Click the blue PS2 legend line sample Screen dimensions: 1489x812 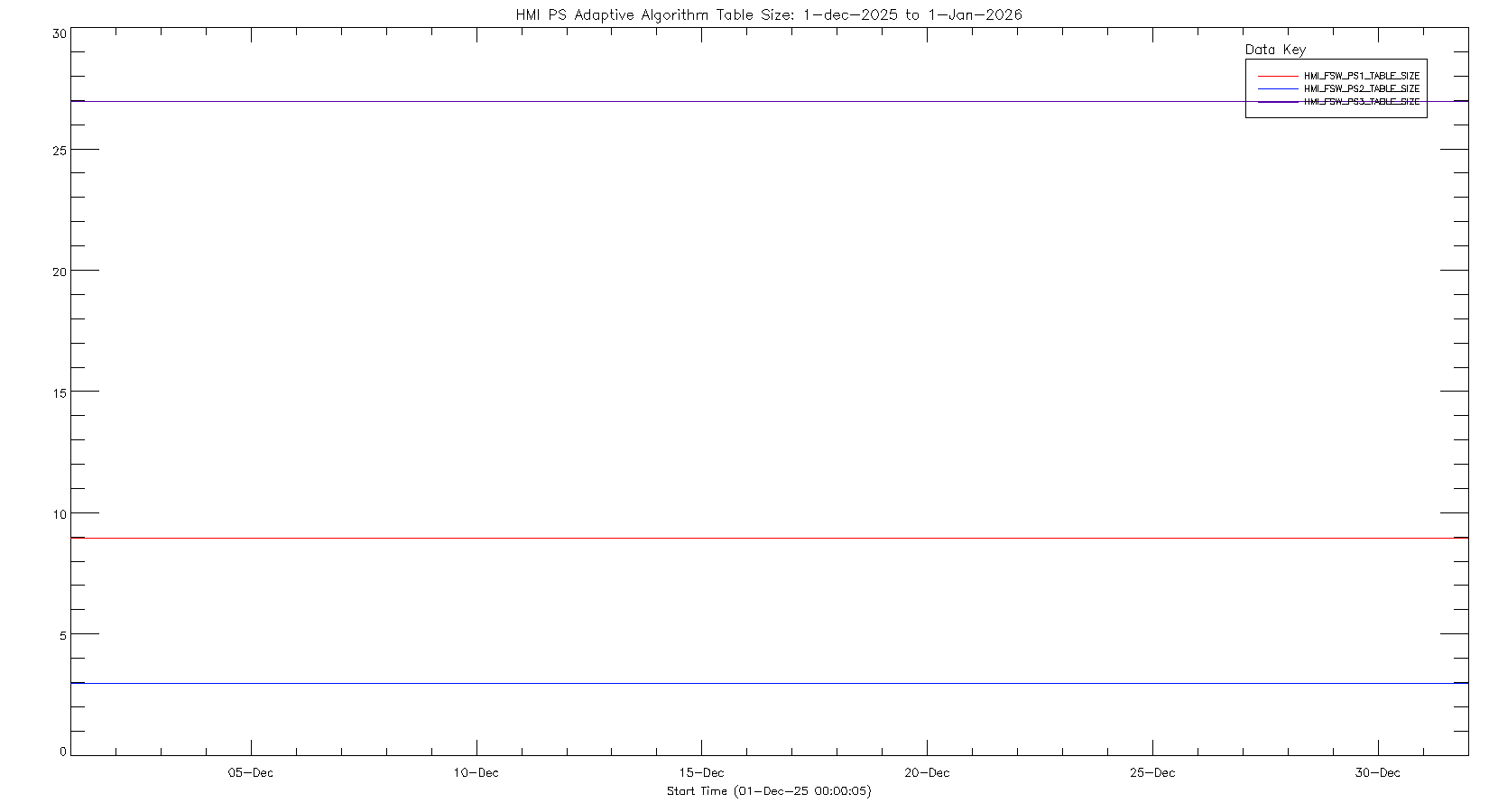pyautogui.click(x=1278, y=88)
